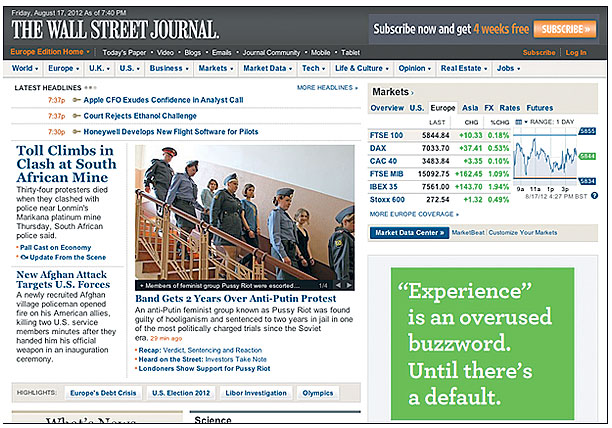Click the key icon beside Apple CFO headline
612x428 pixels.
point(76,101)
